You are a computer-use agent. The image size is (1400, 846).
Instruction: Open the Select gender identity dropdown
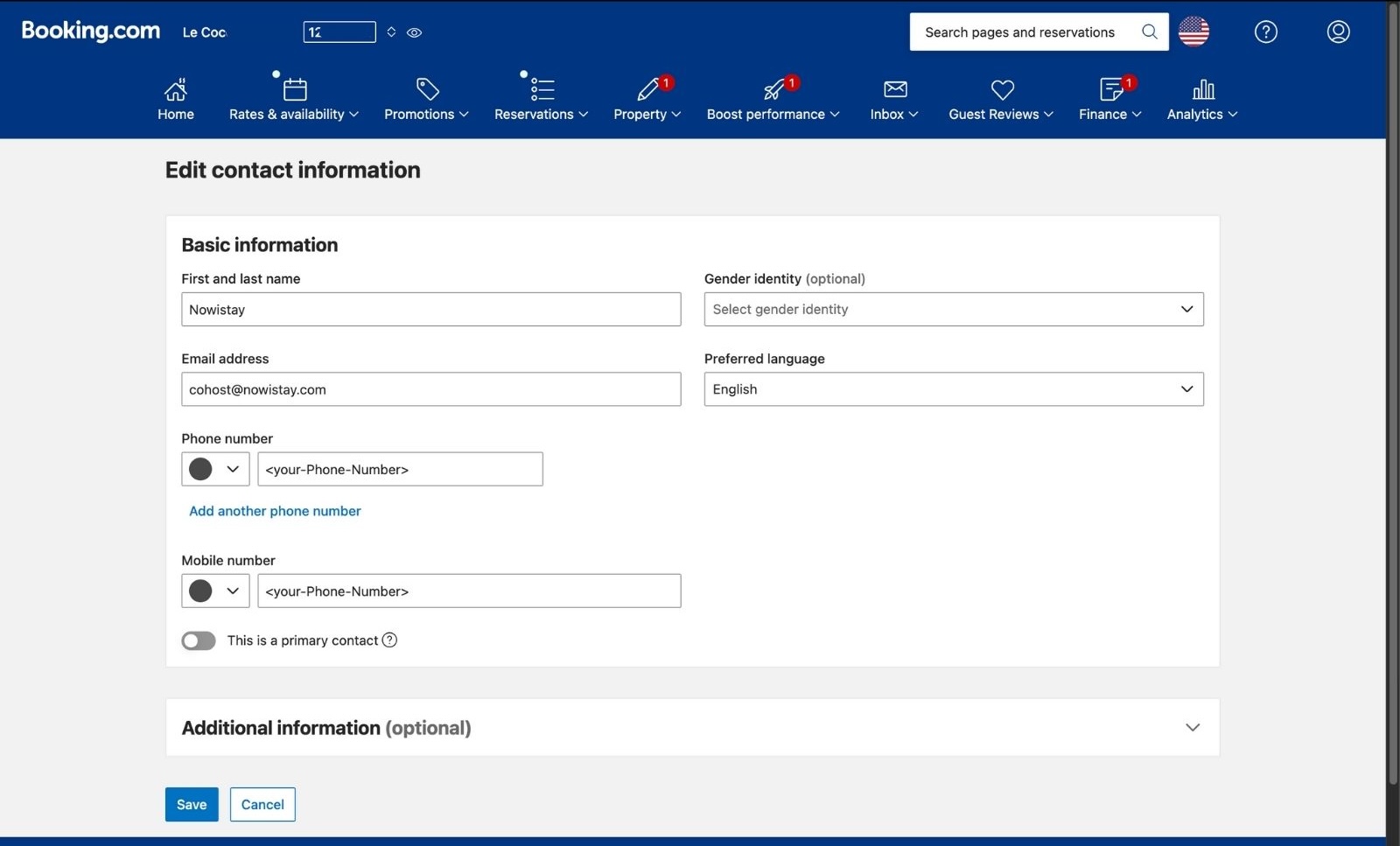coord(953,309)
